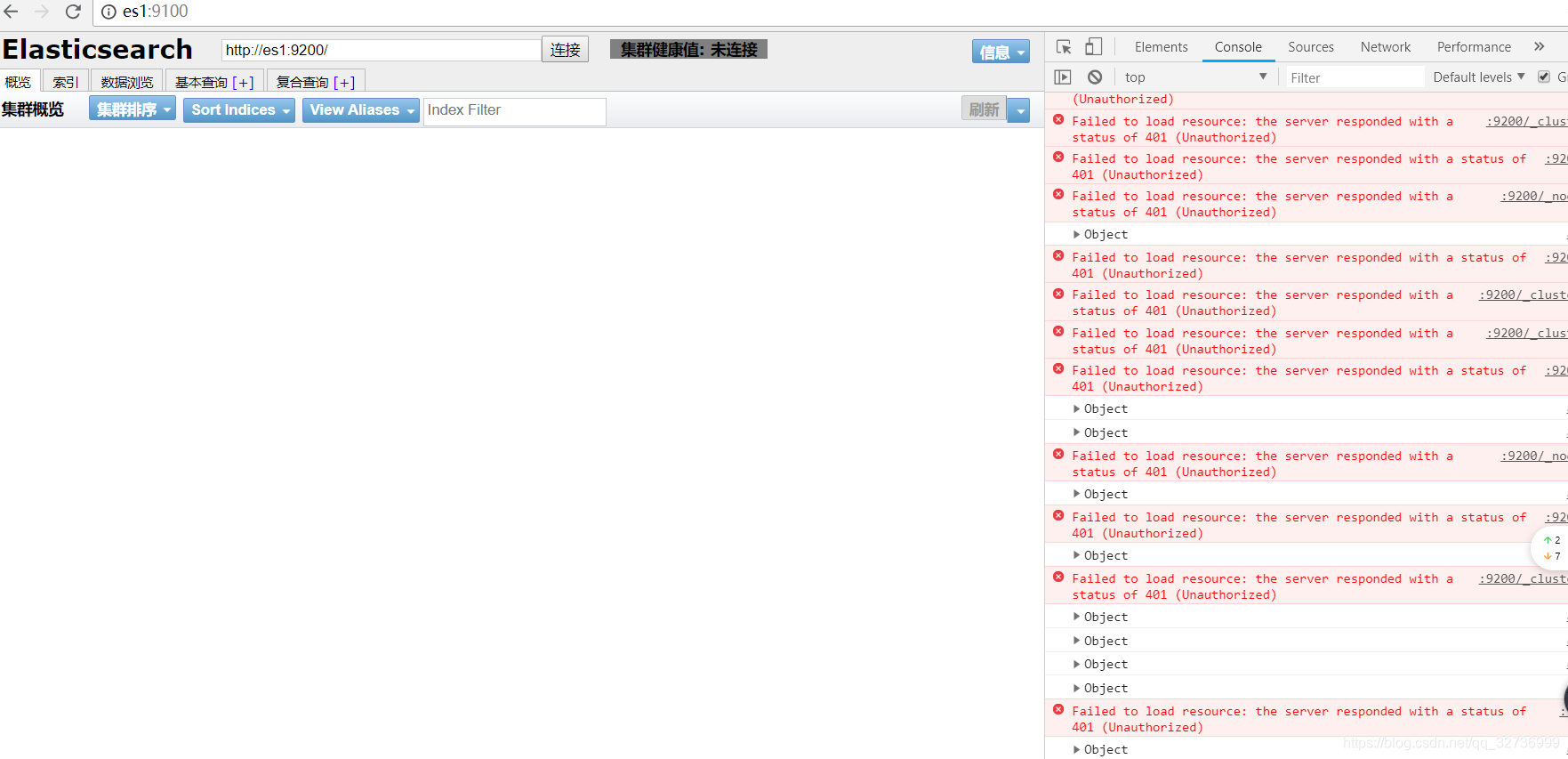
Task: Click the 刷新 refresh button
Action: click(x=984, y=109)
